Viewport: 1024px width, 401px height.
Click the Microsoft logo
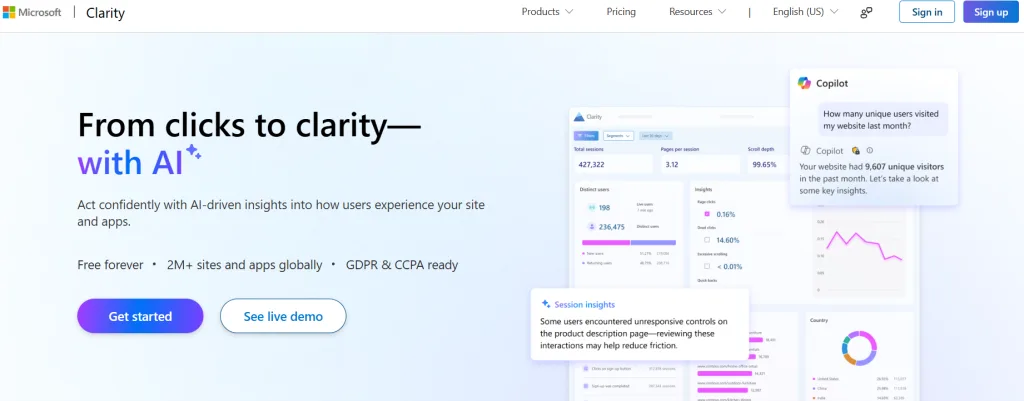(32, 12)
